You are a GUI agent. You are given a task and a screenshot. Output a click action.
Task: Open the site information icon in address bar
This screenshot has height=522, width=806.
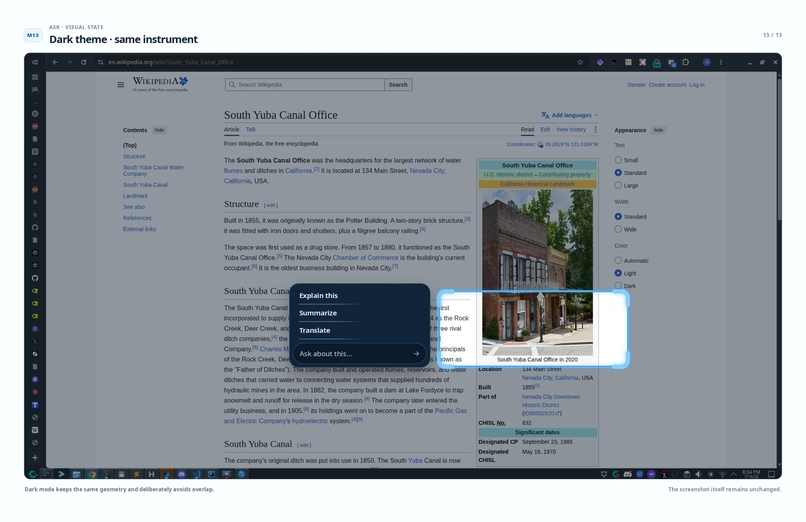click(100, 62)
